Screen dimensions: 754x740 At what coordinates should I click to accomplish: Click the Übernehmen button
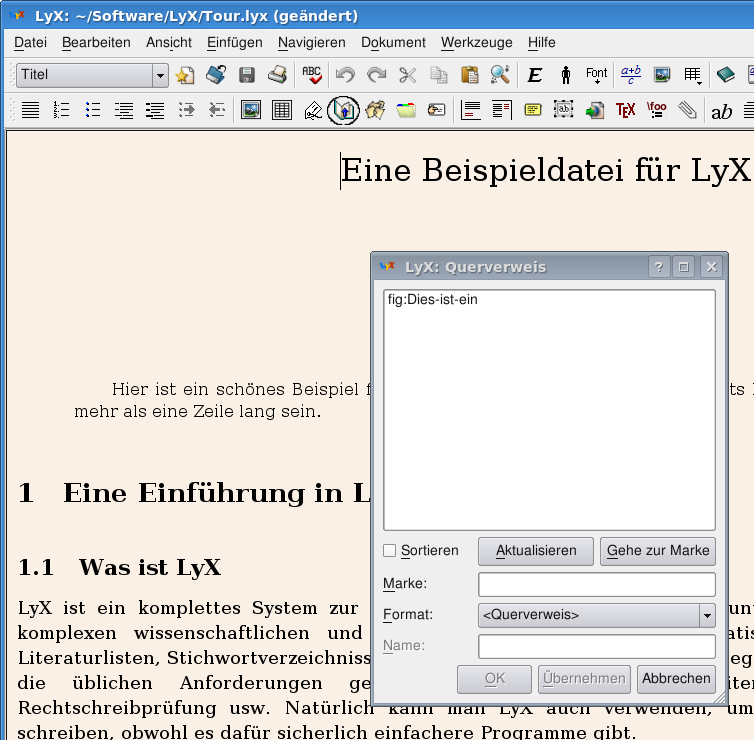(584, 679)
